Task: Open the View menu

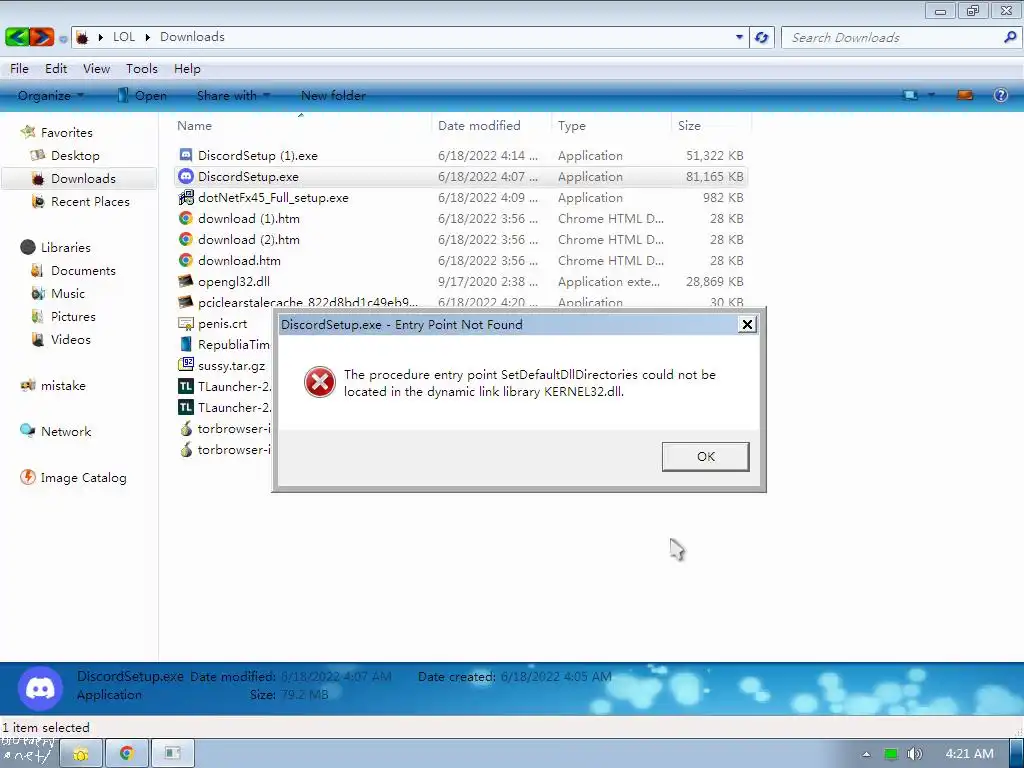Action: (x=96, y=69)
